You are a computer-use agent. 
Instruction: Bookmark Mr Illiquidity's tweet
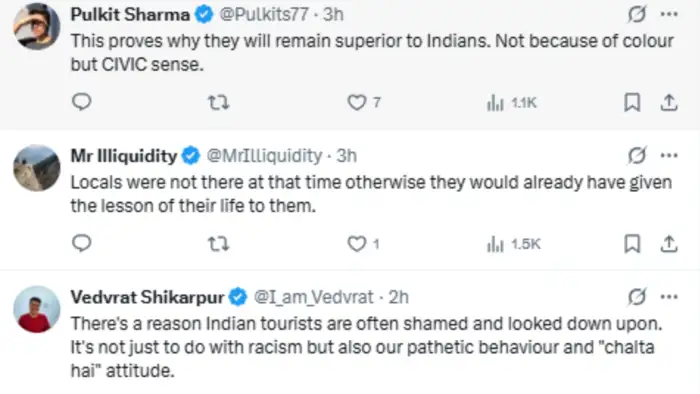click(x=632, y=244)
